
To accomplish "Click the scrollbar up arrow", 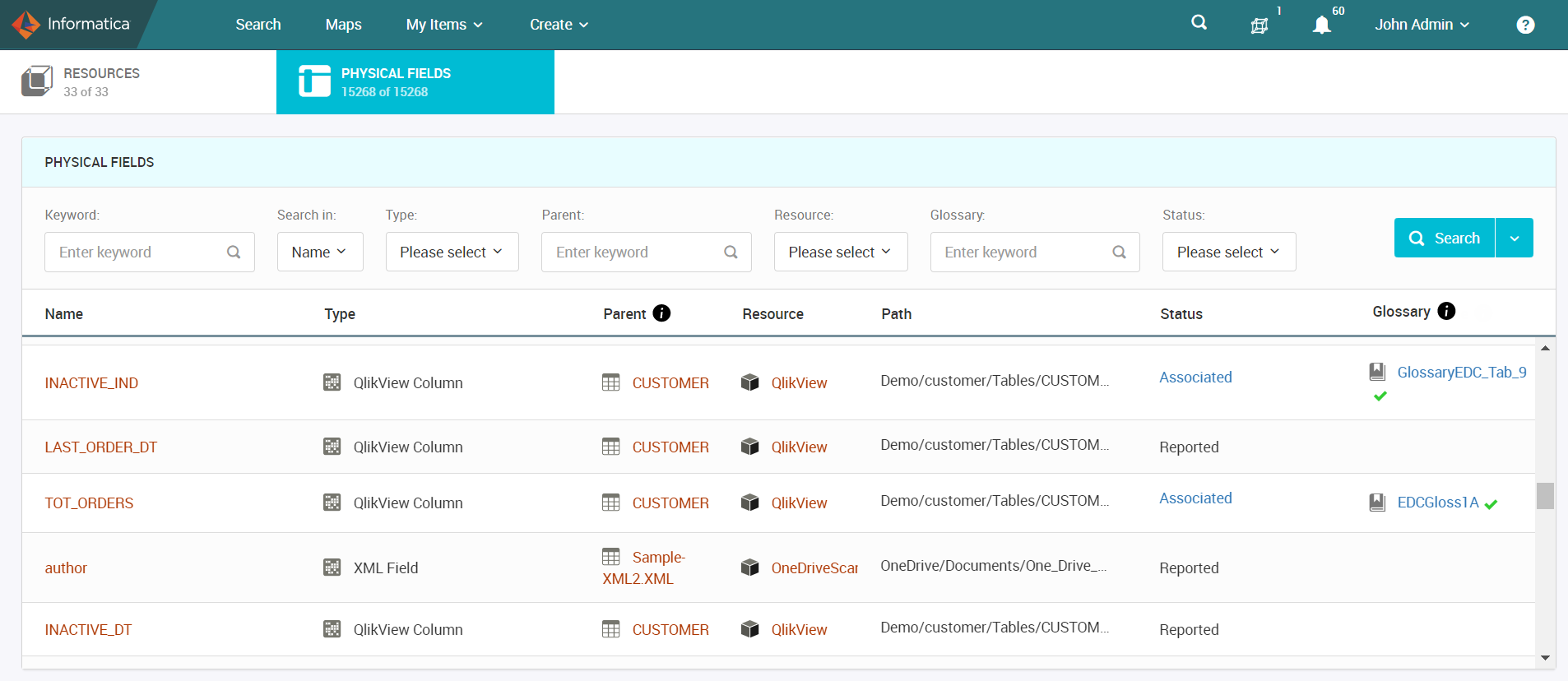I will pyautogui.click(x=1545, y=349).
